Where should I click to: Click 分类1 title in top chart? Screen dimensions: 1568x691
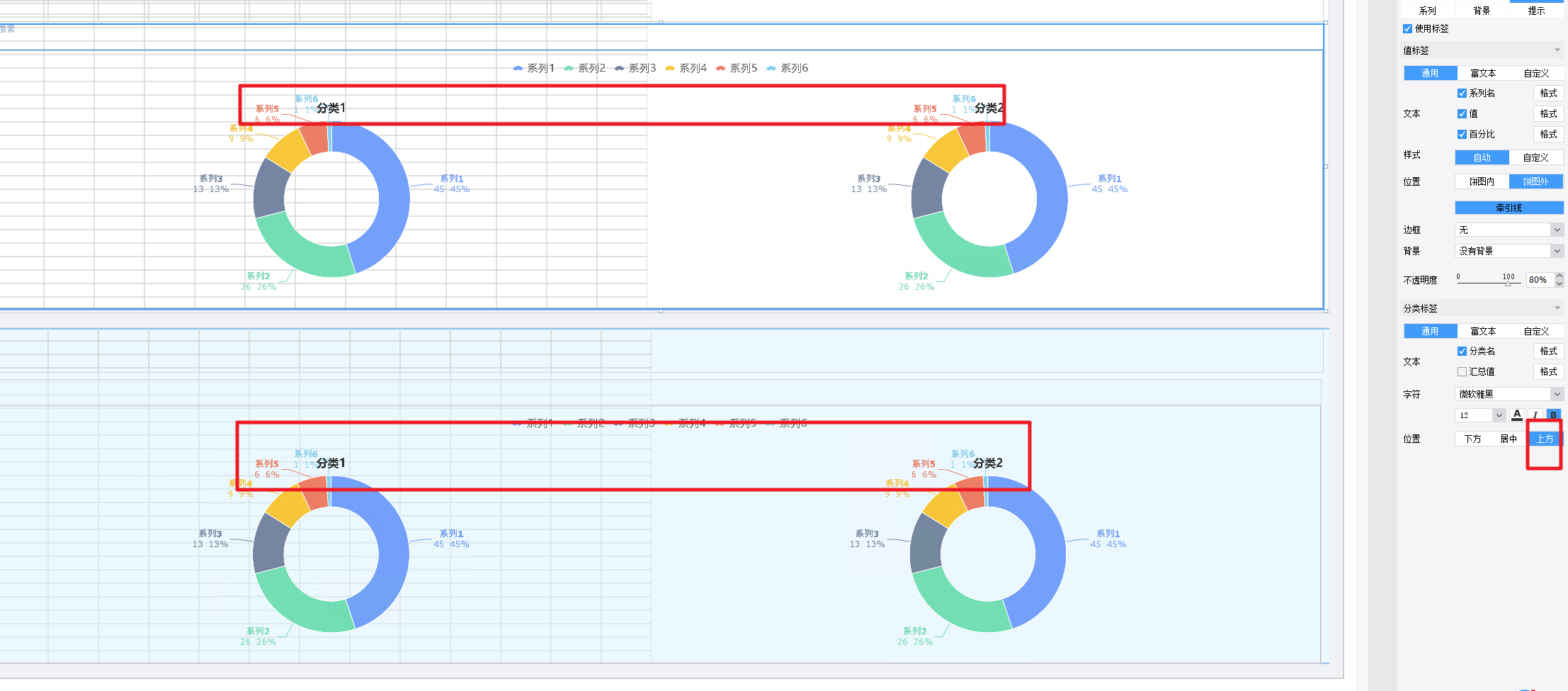click(331, 108)
